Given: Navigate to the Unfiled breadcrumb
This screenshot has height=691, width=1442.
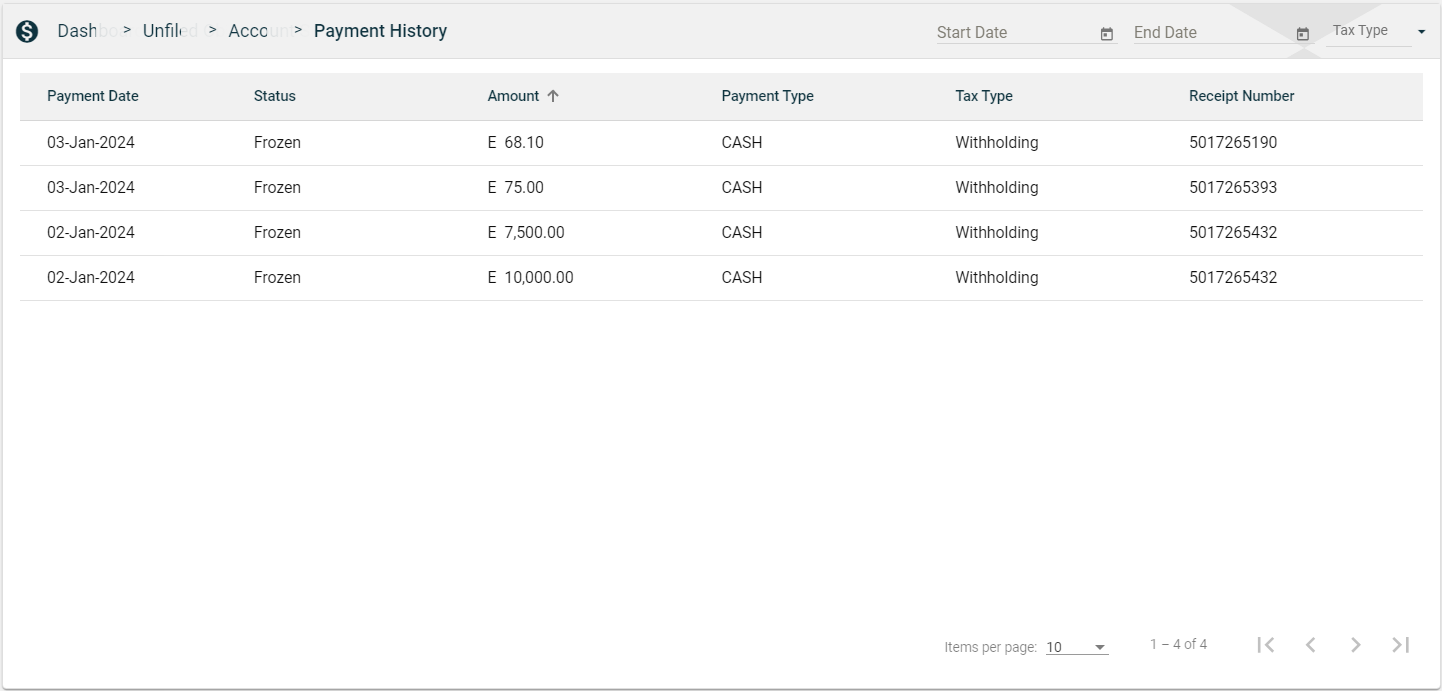Looking at the screenshot, I should [165, 31].
